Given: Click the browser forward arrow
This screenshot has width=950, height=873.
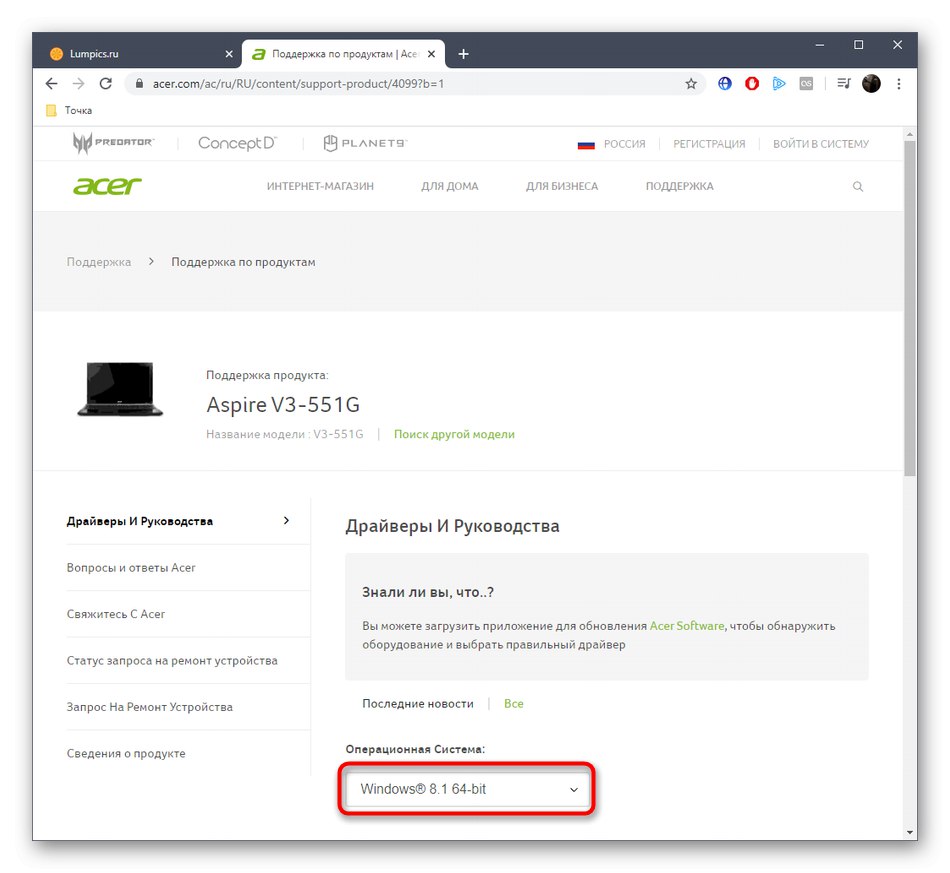Looking at the screenshot, I should (x=78, y=84).
